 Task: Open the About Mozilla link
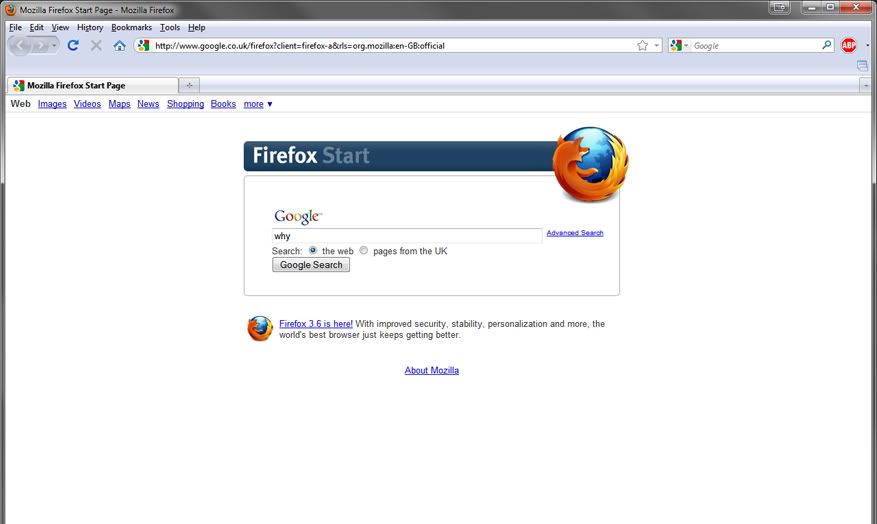[x=432, y=370]
